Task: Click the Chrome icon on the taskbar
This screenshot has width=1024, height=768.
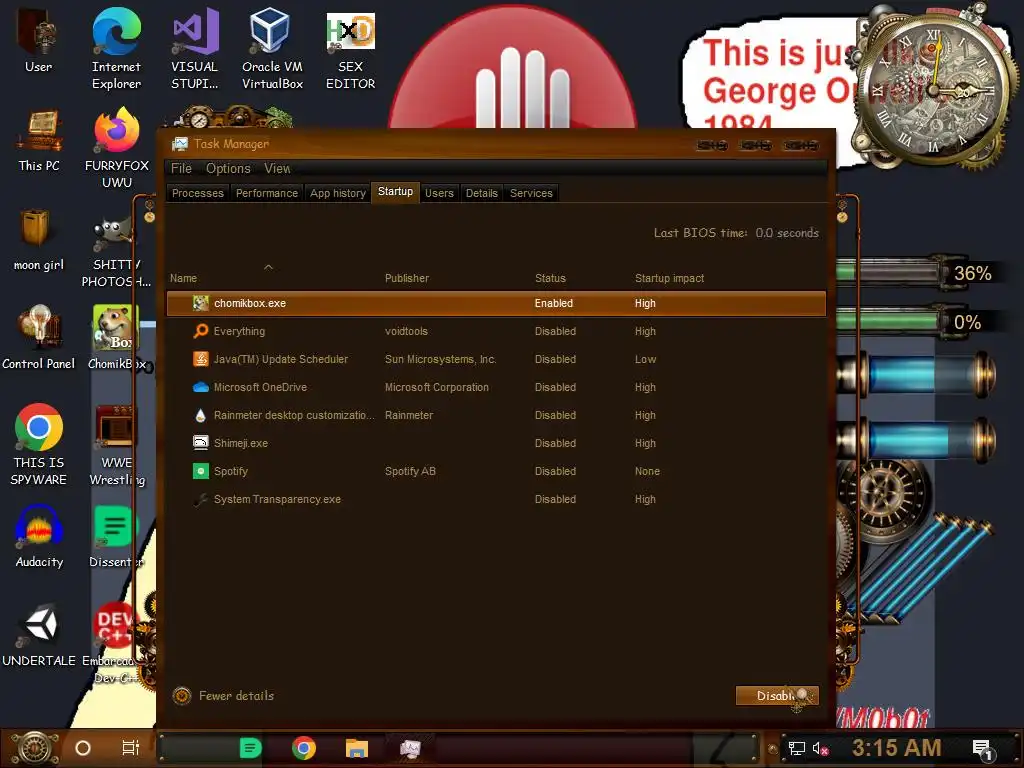Action: [x=304, y=748]
